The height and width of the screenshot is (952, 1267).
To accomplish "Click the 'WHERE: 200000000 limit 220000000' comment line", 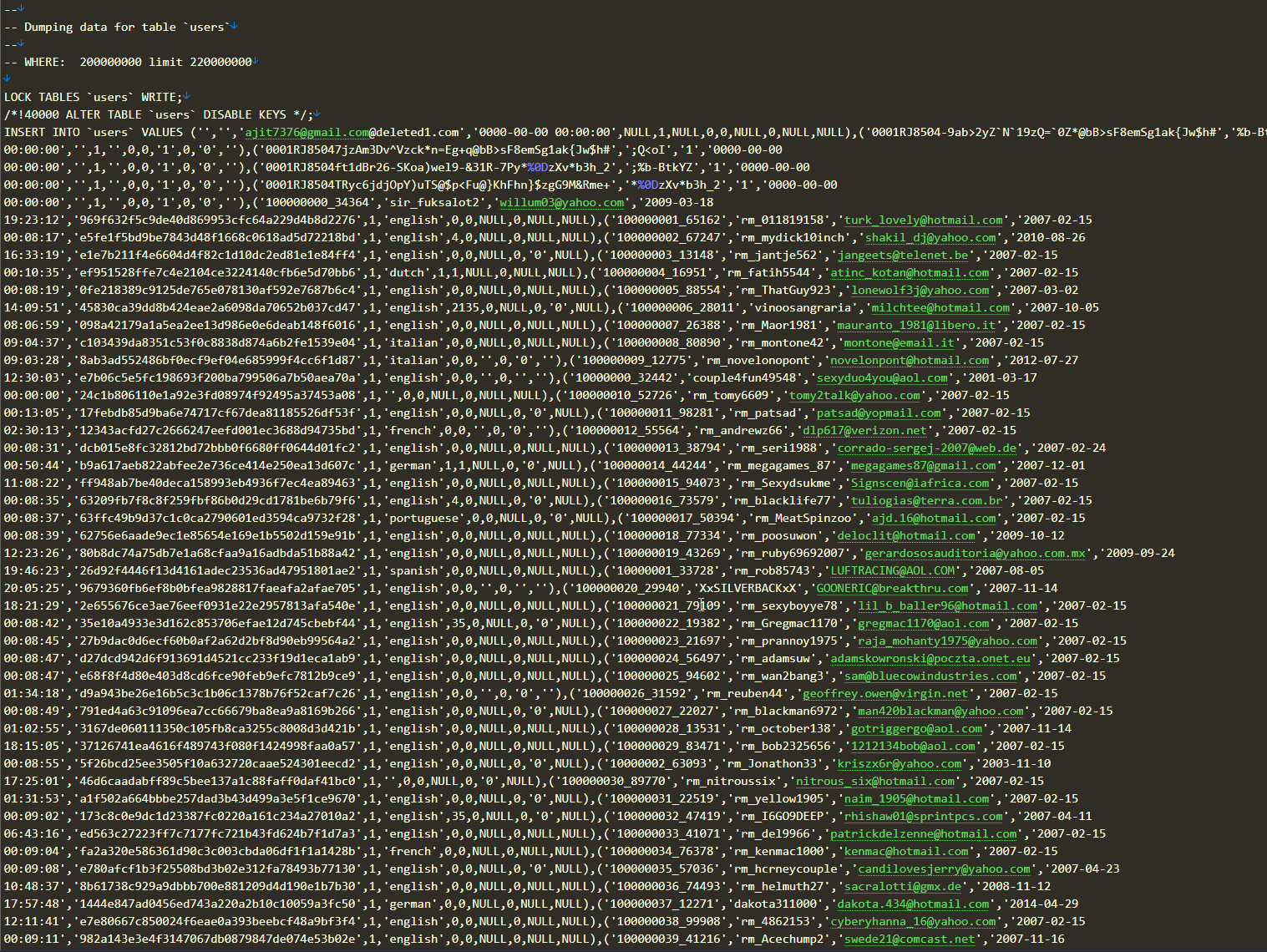I will (x=128, y=62).
